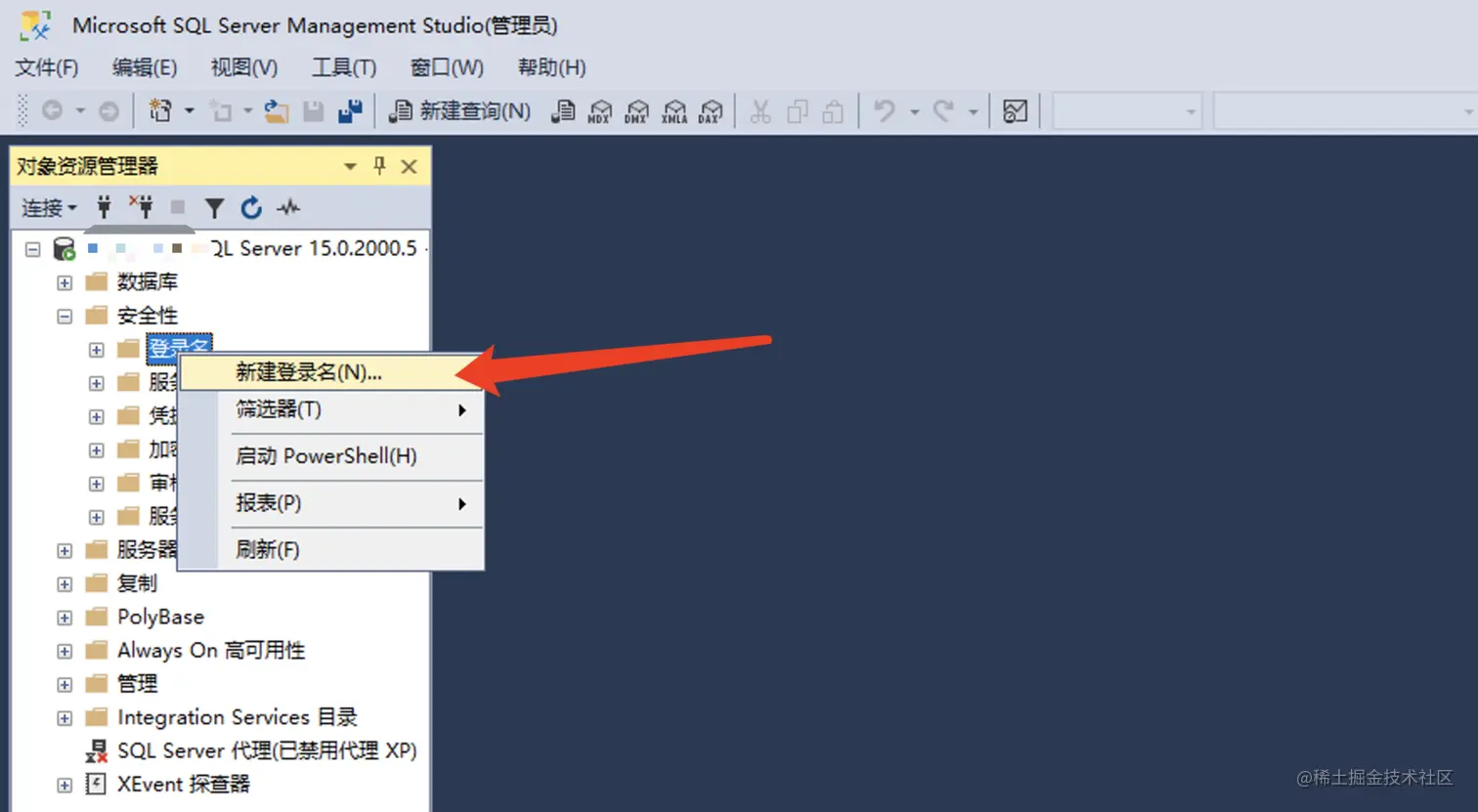The height and width of the screenshot is (812, 1478).
Task: Open a new DAX query
Action: 711,111
